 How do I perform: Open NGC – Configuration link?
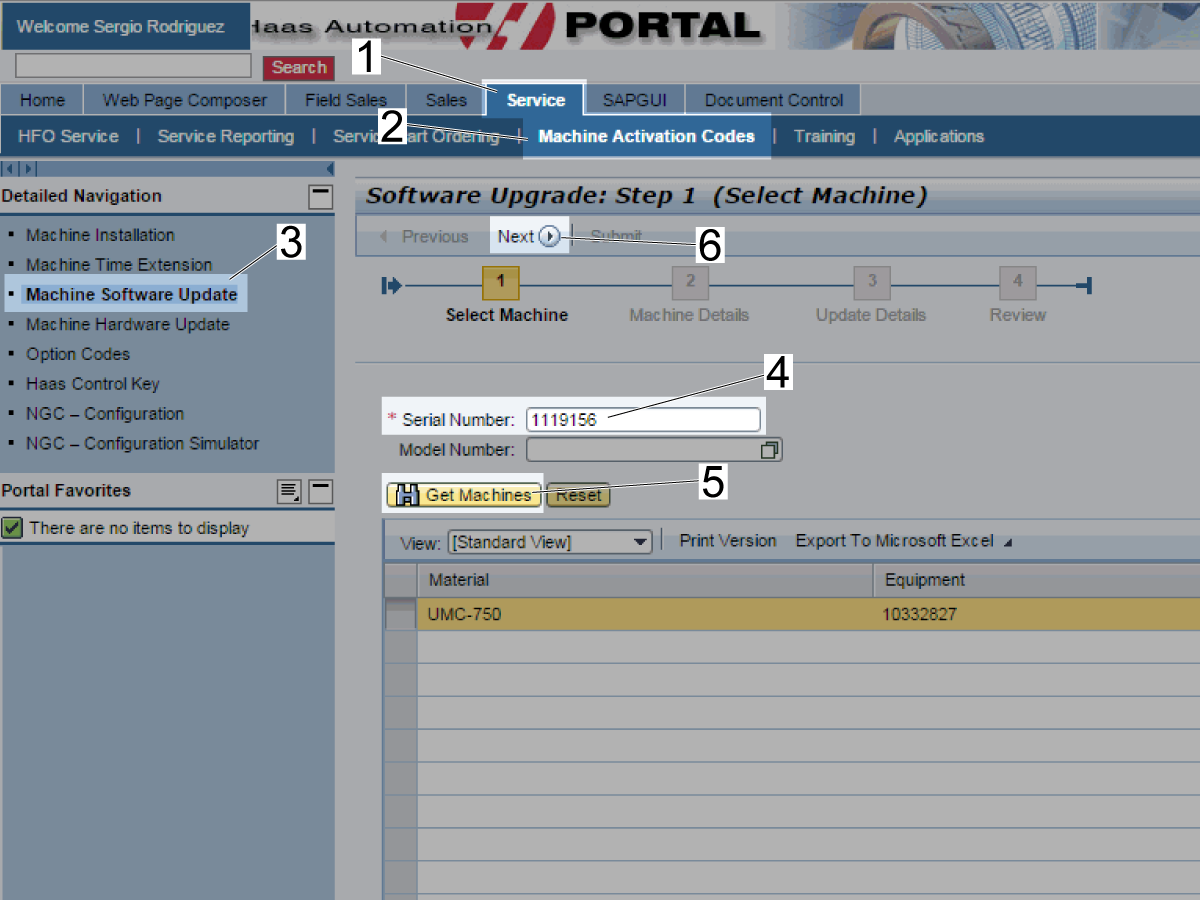coord(105,413)
